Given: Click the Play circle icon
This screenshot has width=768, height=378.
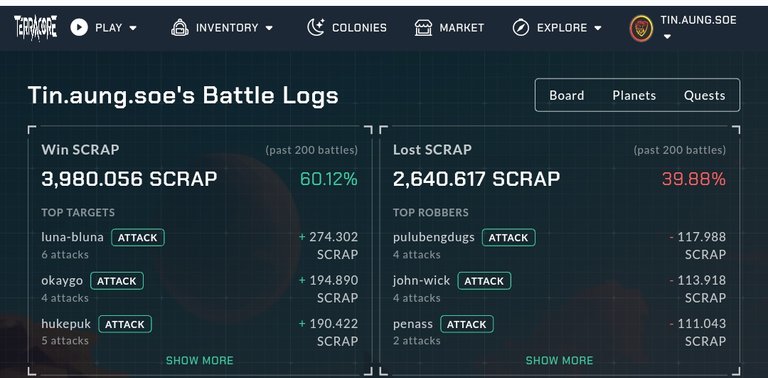Looking at the screenshot, I should [79, 27].
